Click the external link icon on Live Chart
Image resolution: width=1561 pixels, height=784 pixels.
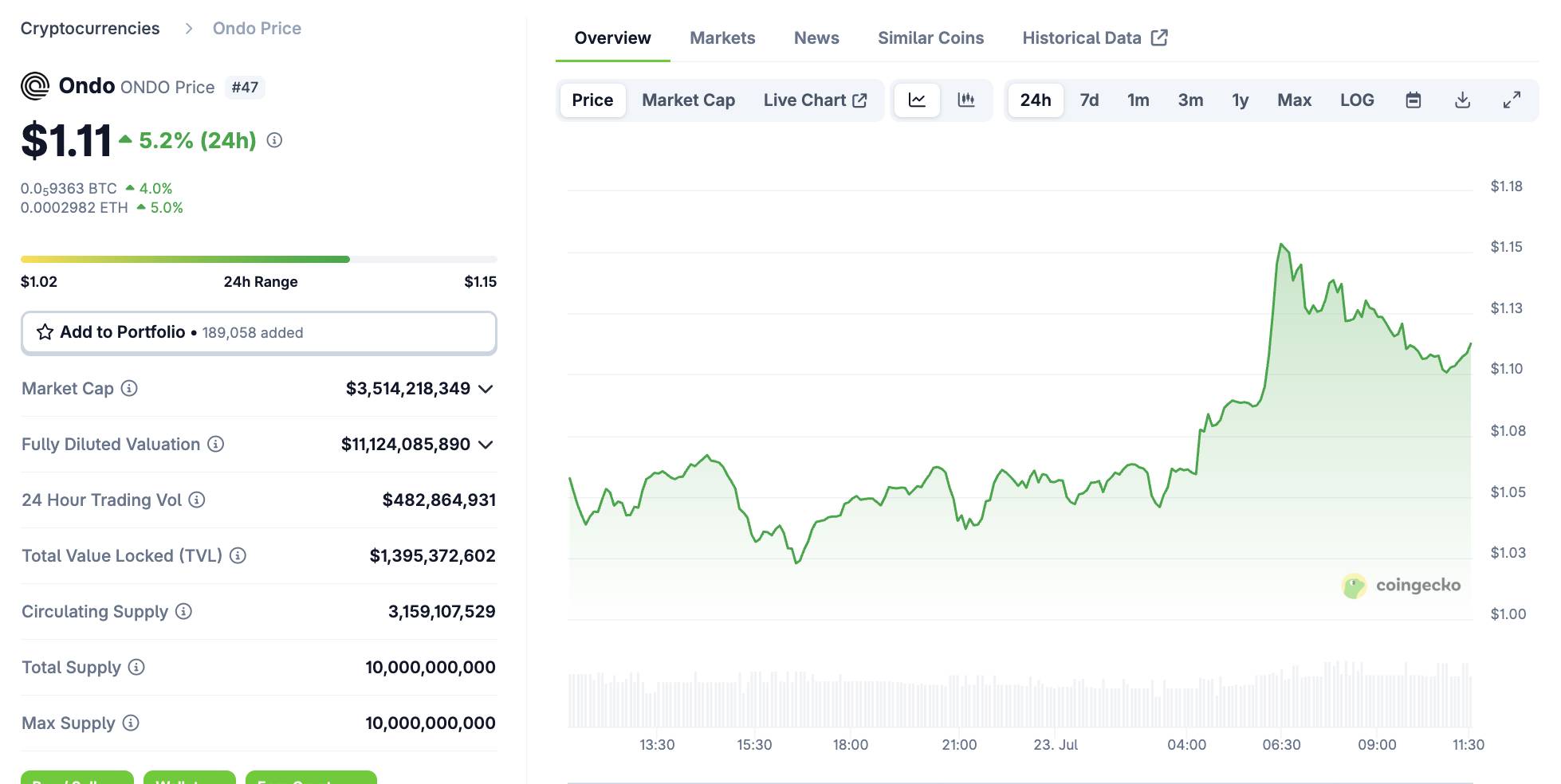tap(859, 100)
